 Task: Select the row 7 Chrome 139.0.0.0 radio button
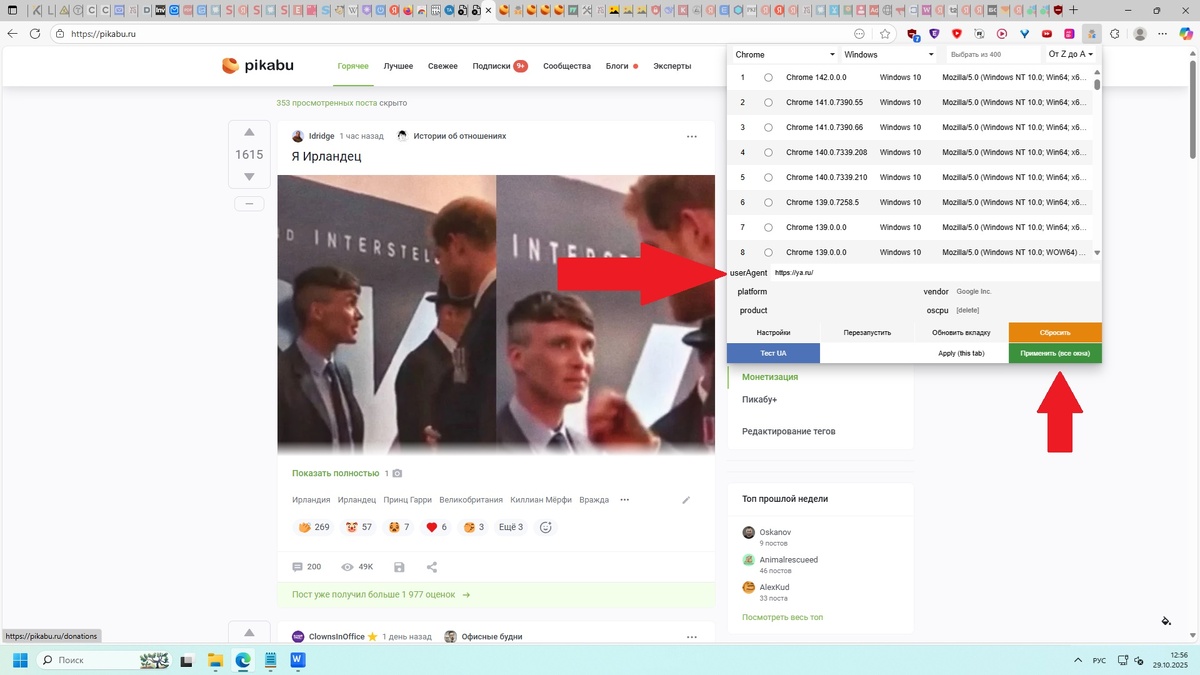click(768, 227)
